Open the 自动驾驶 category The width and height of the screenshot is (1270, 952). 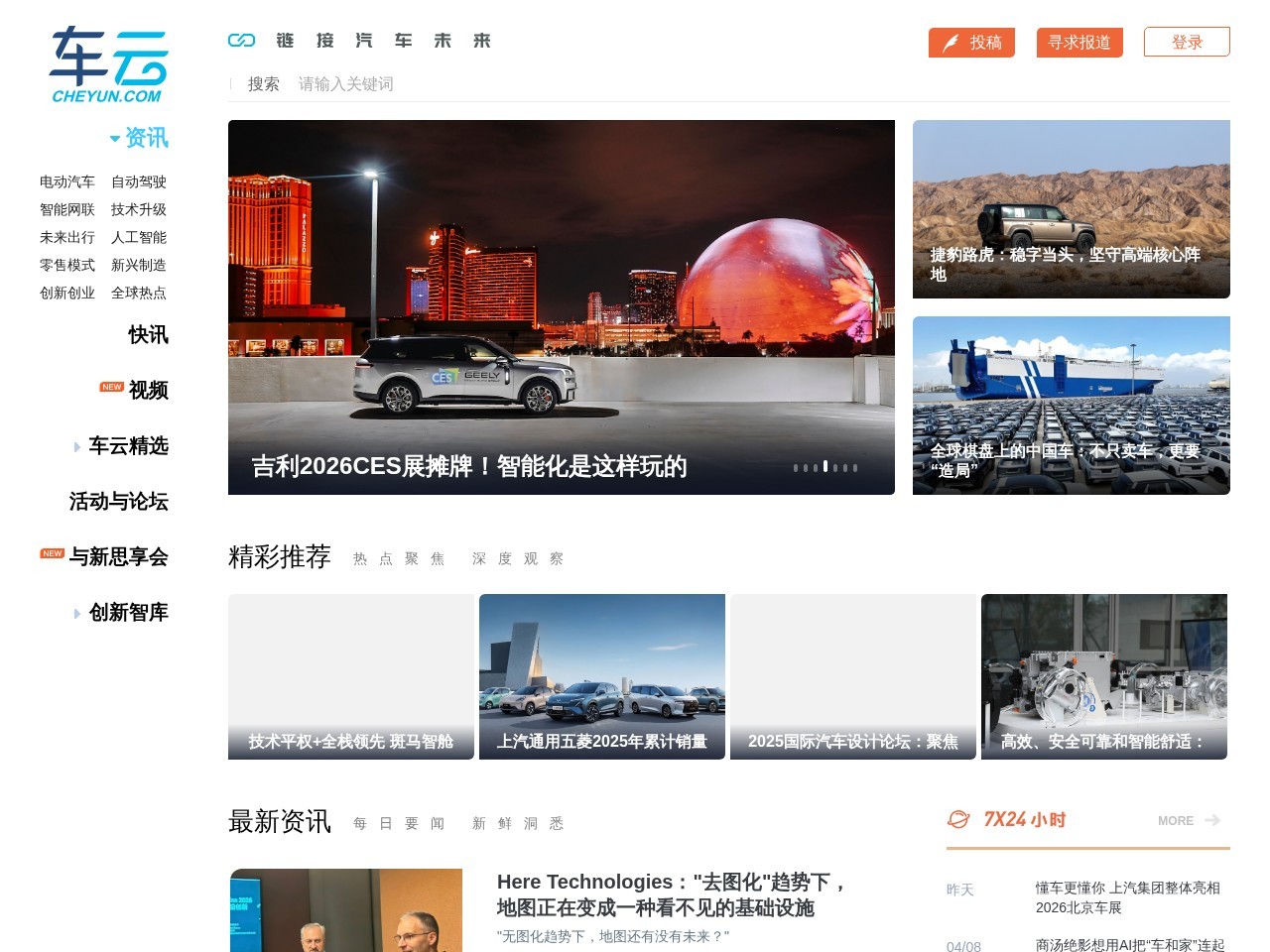(139, 181)
